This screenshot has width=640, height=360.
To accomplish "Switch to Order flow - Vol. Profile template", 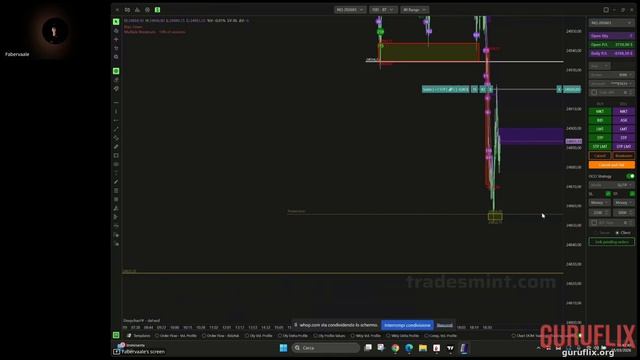I will point(176,336).
